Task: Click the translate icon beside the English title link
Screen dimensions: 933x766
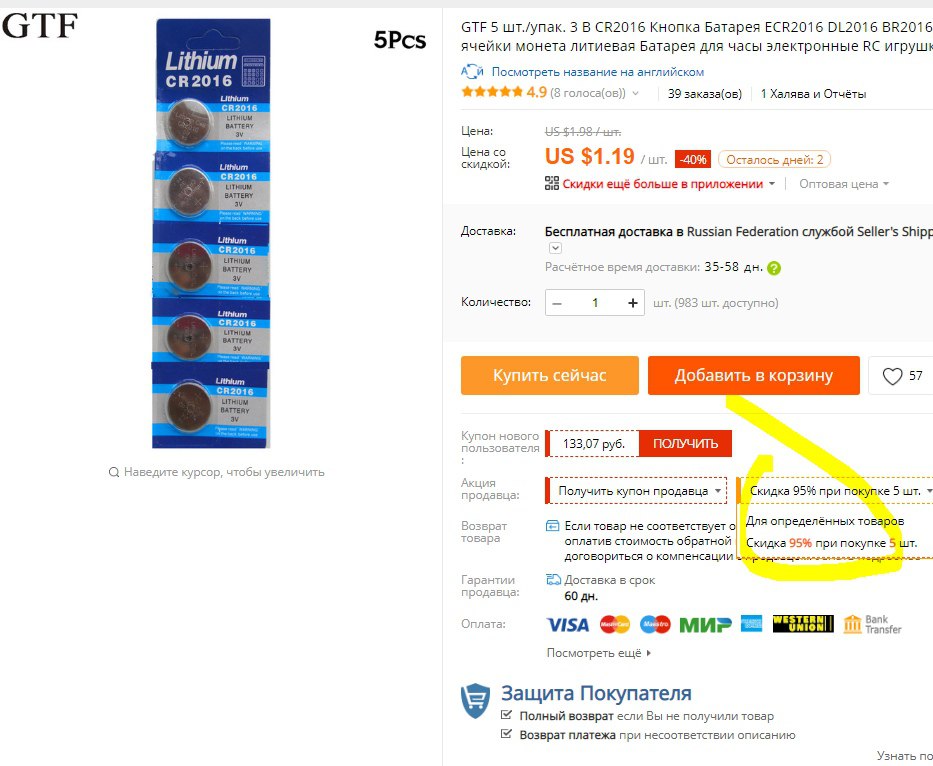Action: coord(472,72)
